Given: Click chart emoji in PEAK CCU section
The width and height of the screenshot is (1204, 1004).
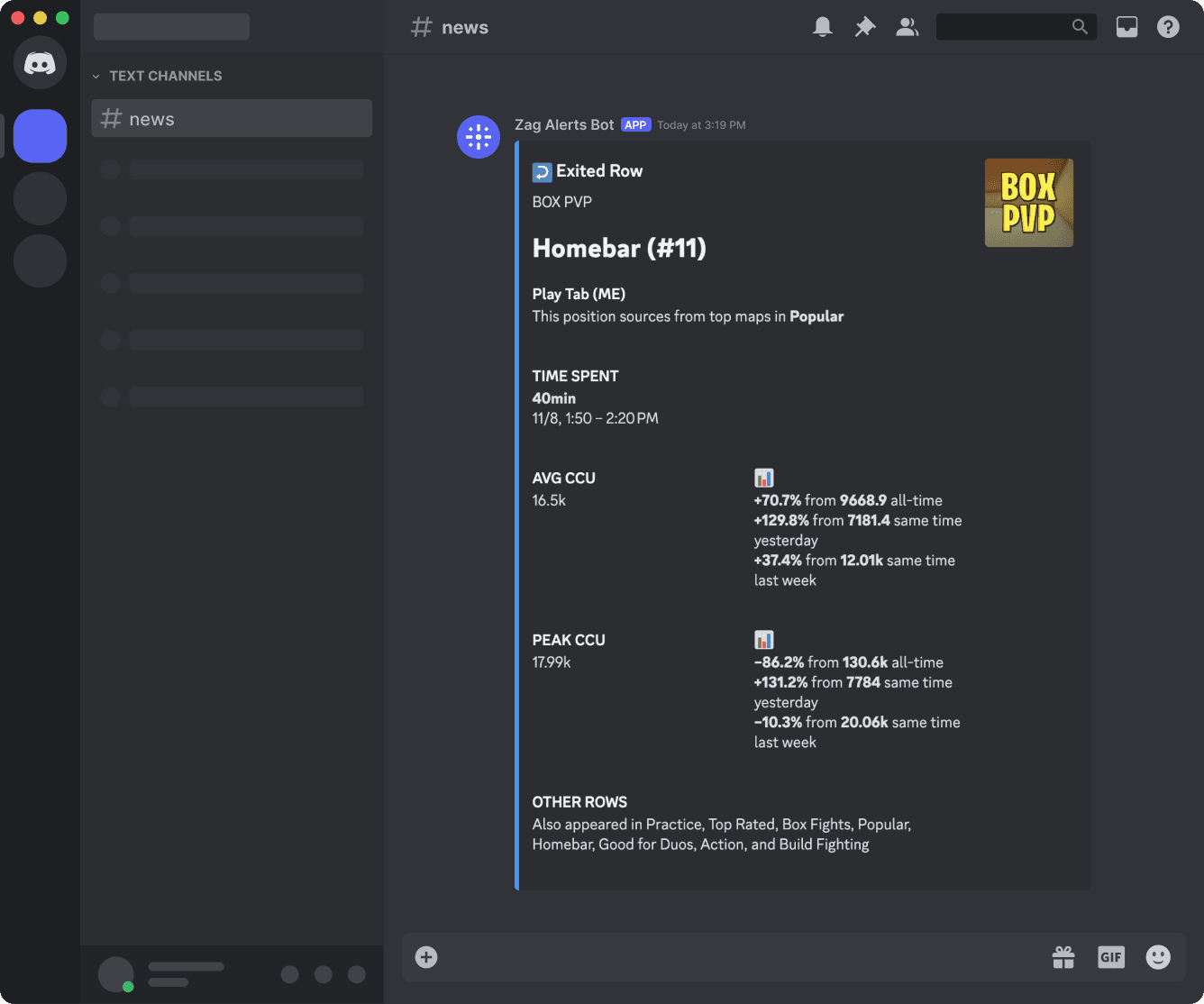Looking at the screenshot, I should tap(763, 640).
